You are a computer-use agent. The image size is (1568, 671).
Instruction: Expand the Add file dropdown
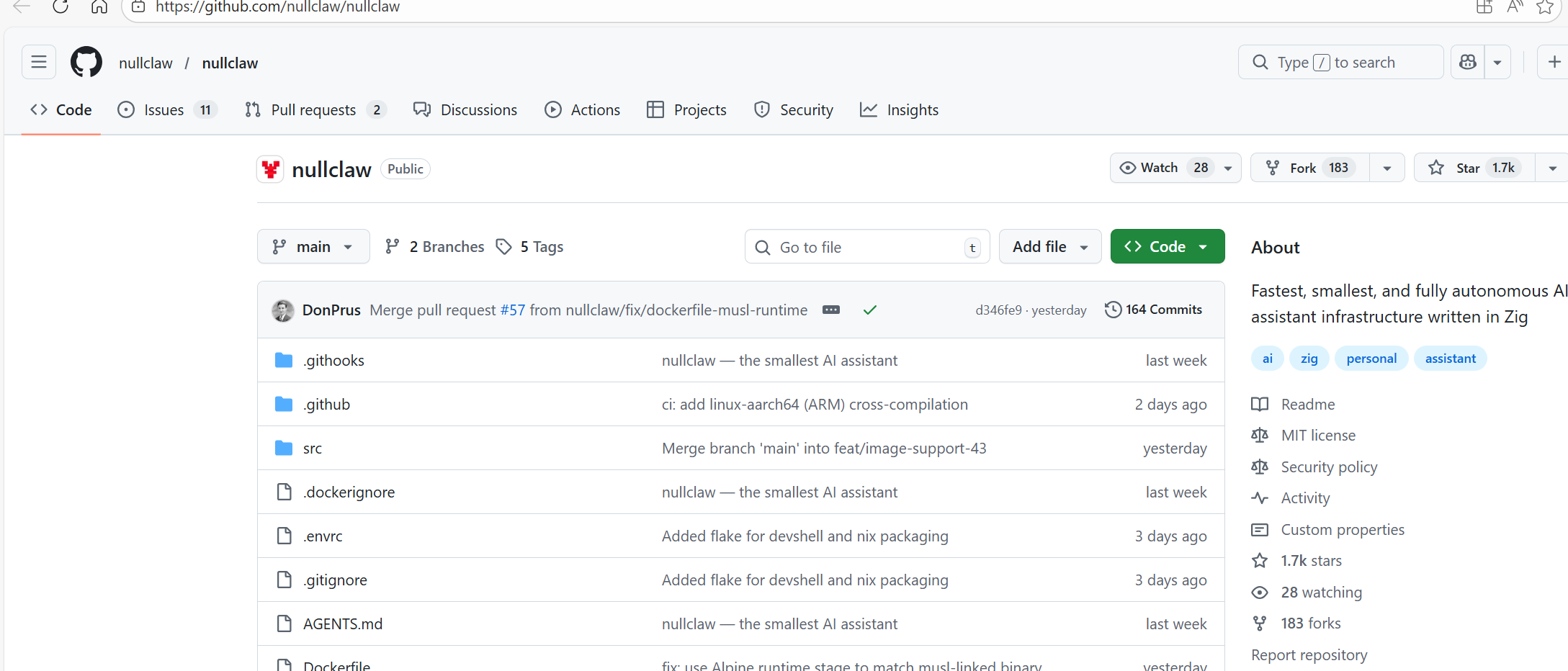click(x=1049, y=247)
